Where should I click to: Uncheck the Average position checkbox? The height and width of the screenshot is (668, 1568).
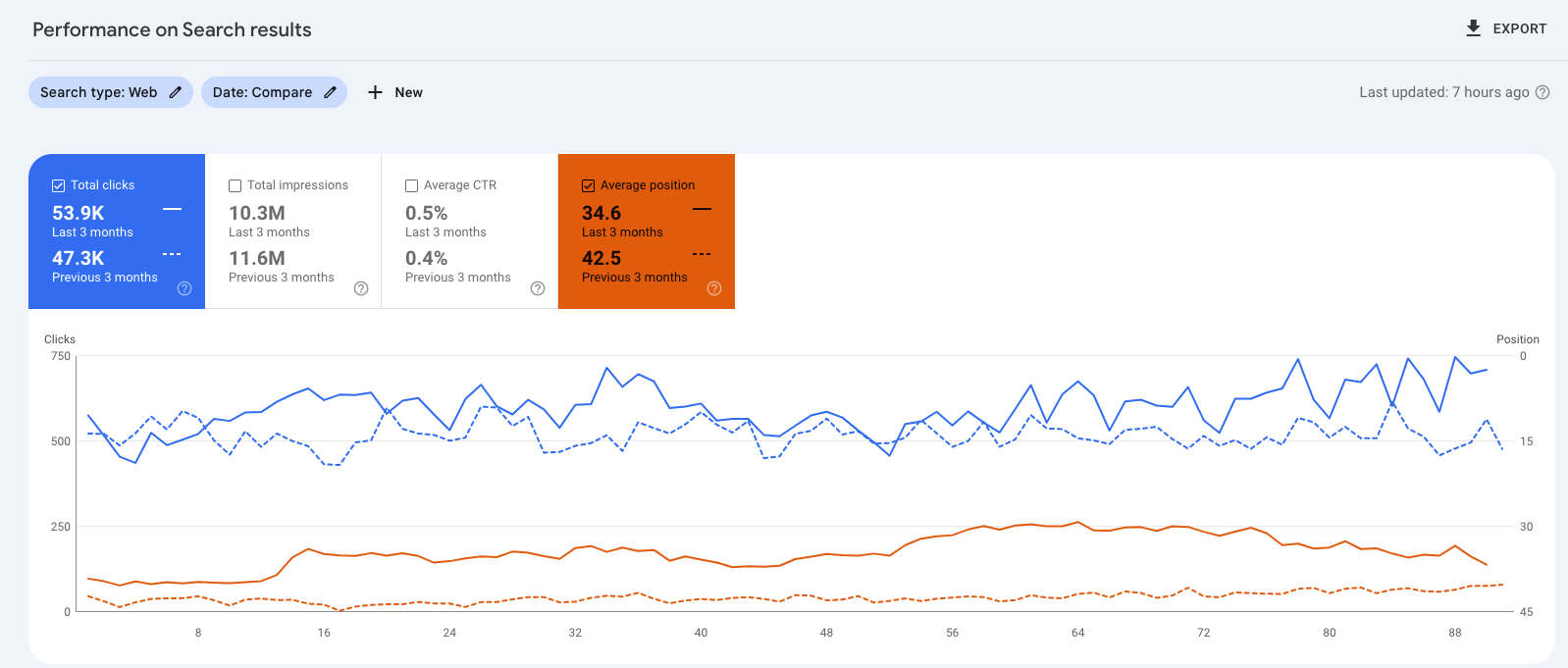pos(589,185)
